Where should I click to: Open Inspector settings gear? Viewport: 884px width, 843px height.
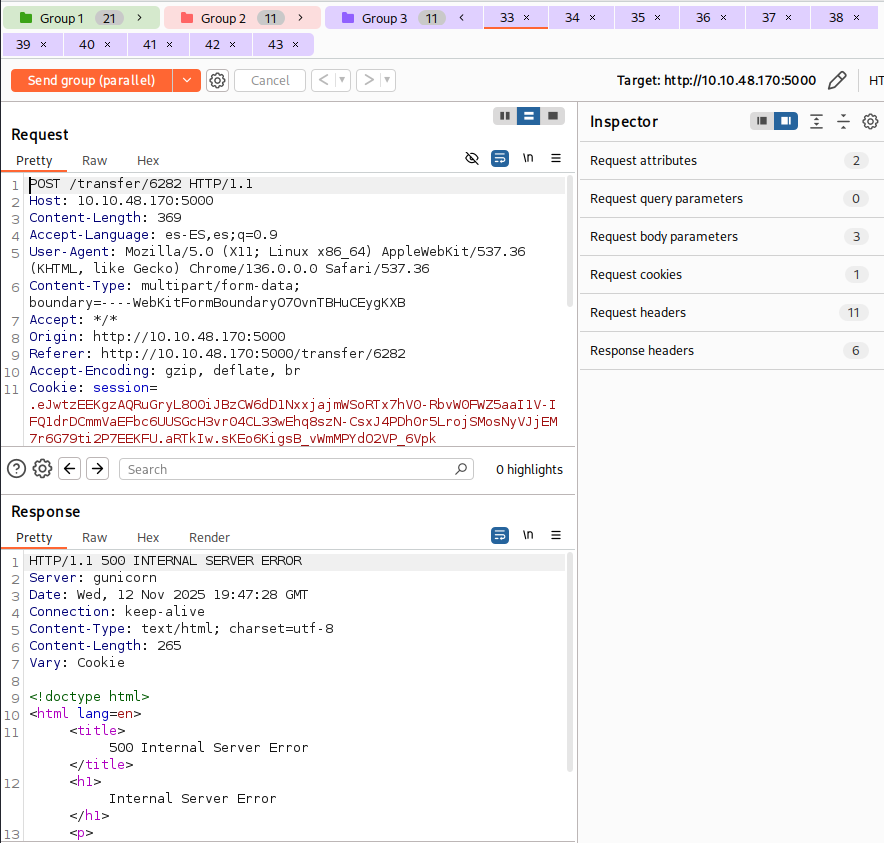pos(870,121)
